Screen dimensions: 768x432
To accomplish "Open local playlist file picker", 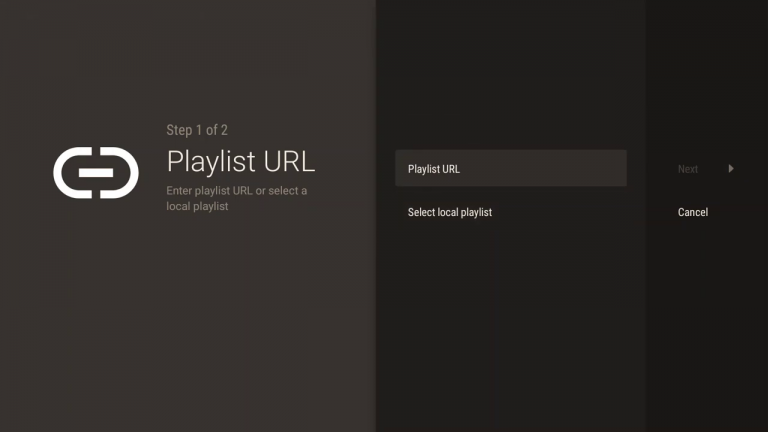I will (450, 212).
